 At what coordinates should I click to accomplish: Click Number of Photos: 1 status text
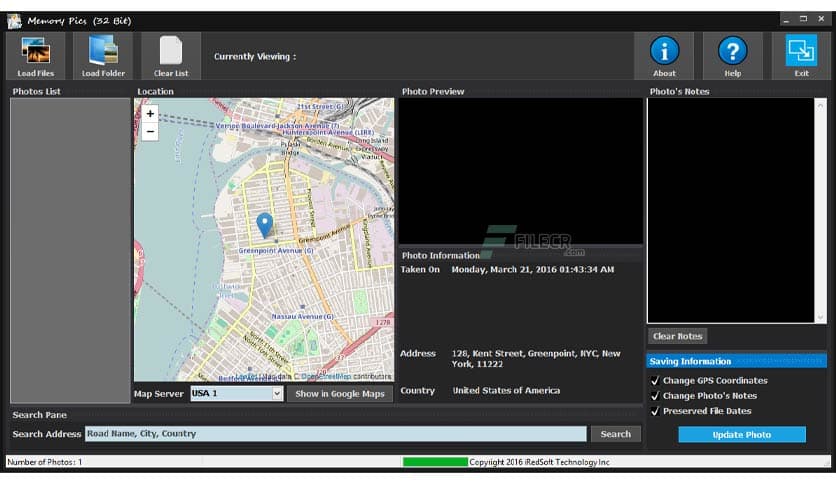point(45,462)
